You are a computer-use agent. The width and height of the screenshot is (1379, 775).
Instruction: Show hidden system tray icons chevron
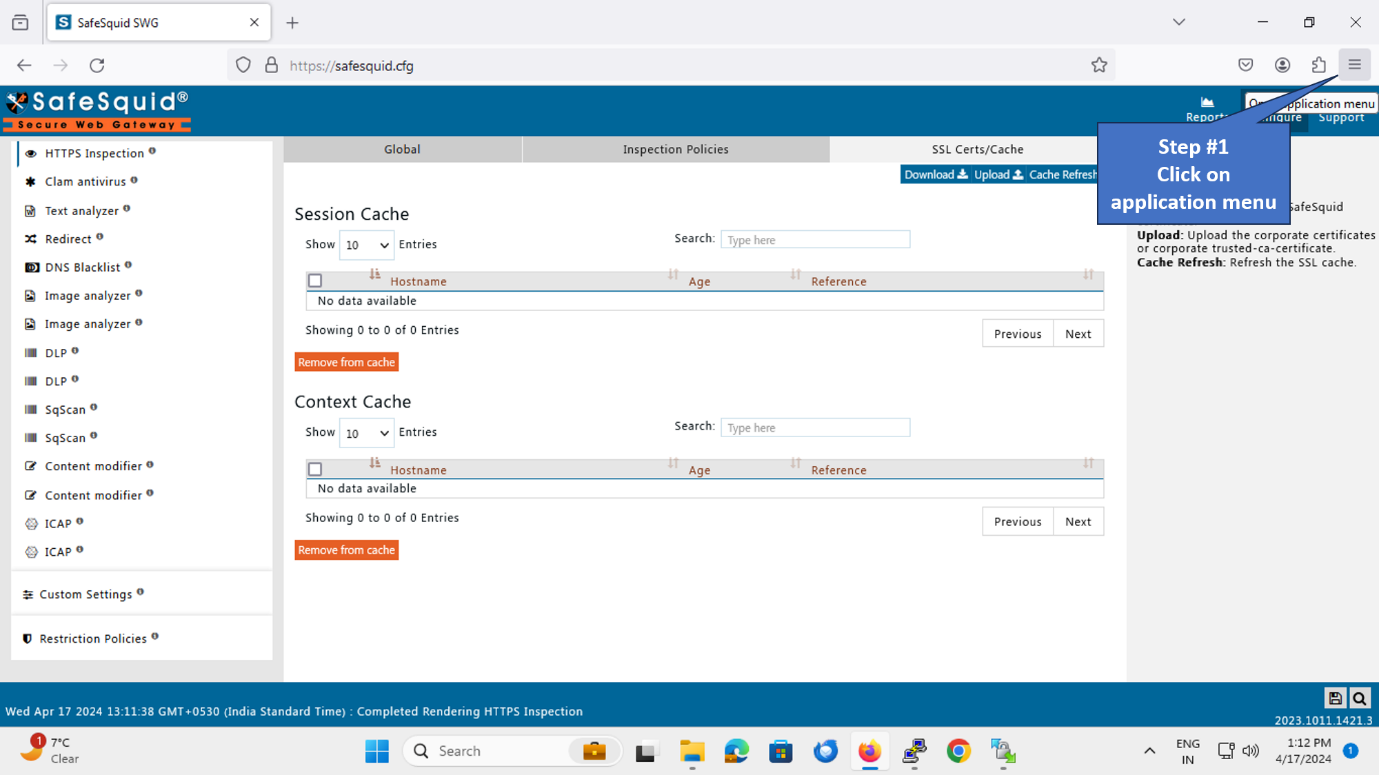pos(1149,751)
